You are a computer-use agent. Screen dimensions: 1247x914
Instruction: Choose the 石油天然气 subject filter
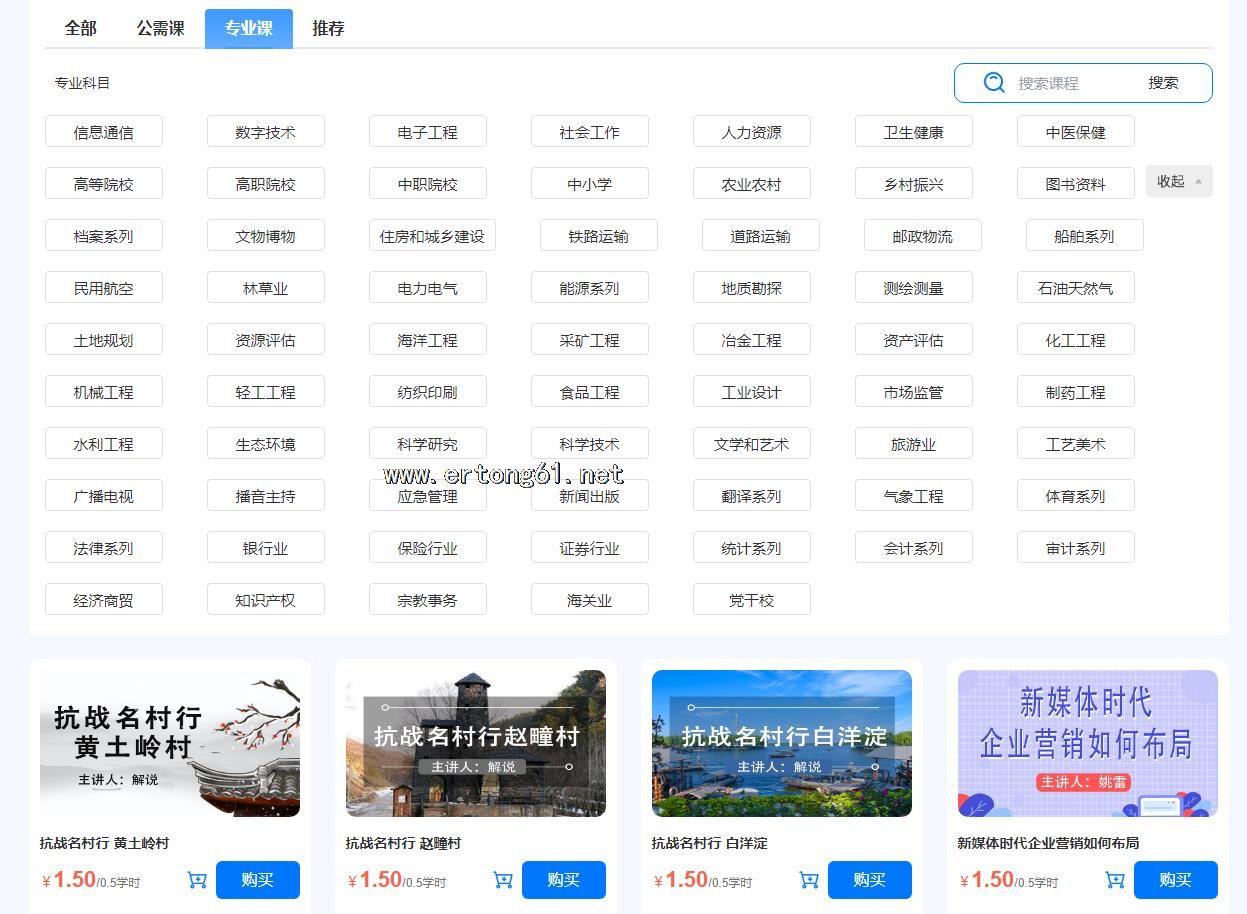click(1075, 288)
